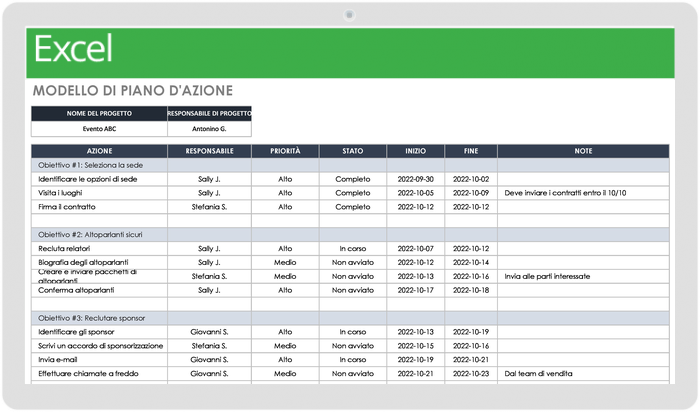Click the note Deve inviare i contratti entro il 10/10
Screen dimensions: 700x412
click(565, 193)
